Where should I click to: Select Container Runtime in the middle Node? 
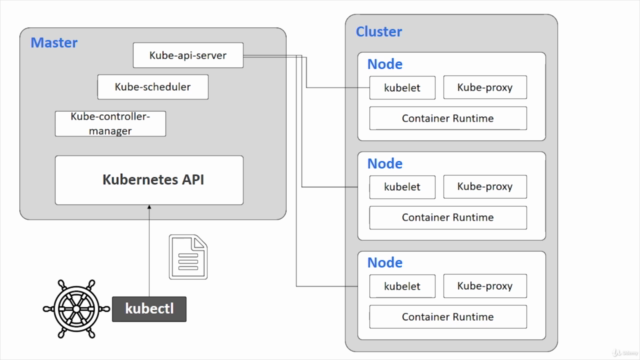click(448, 218)
